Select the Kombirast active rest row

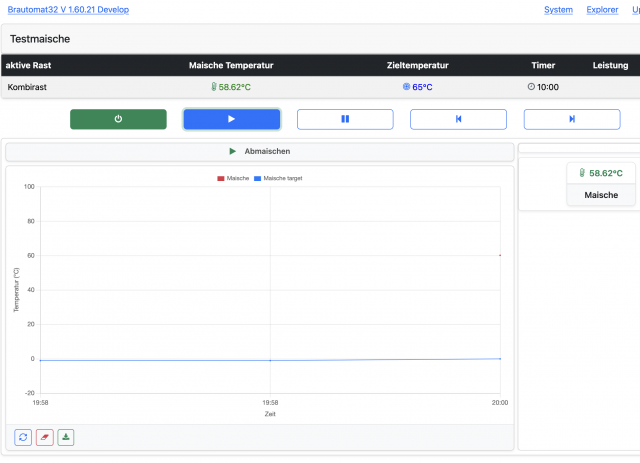(x=26, y=88)
